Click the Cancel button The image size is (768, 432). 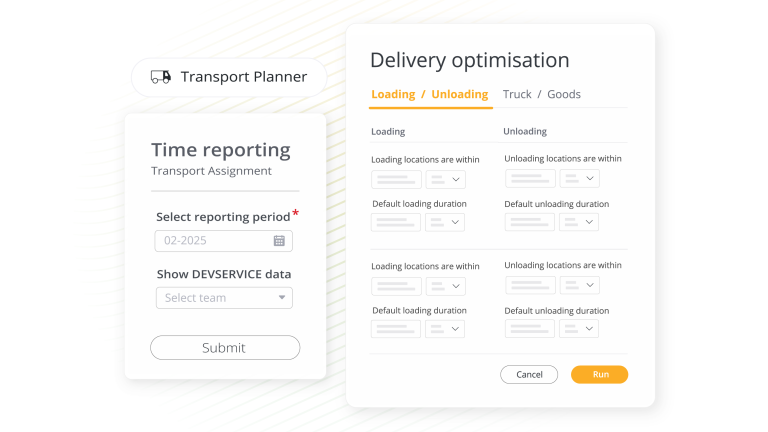pyautogui.click(x=529, y=374)
